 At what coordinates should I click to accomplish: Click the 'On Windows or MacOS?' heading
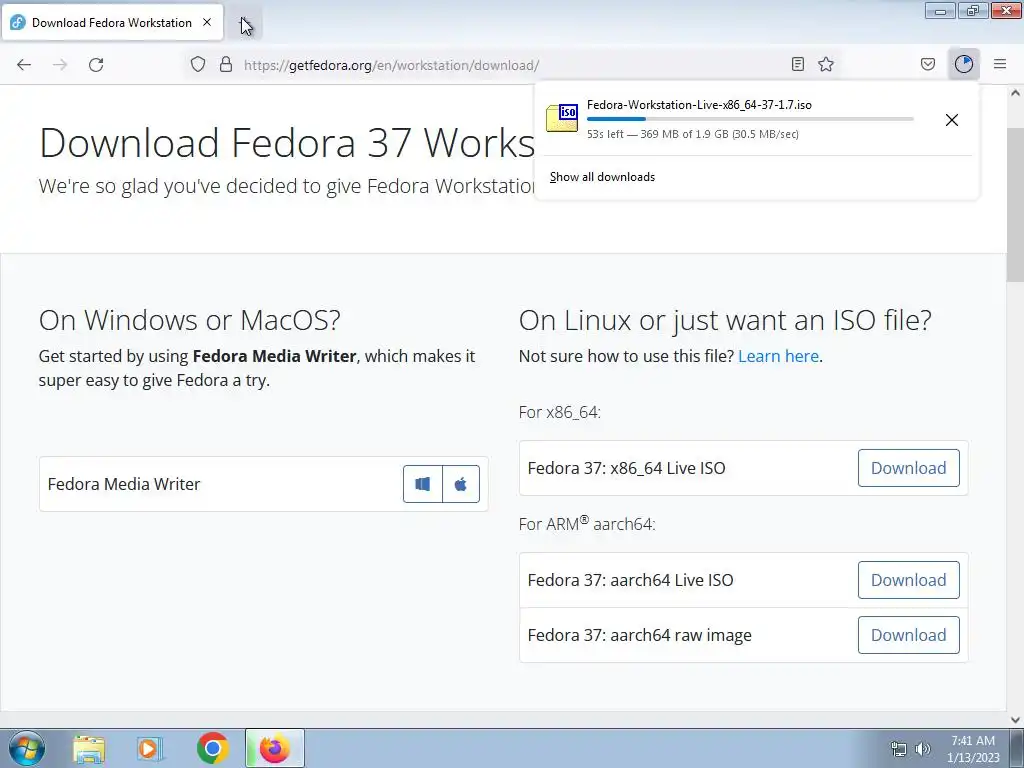coord(189,320)
